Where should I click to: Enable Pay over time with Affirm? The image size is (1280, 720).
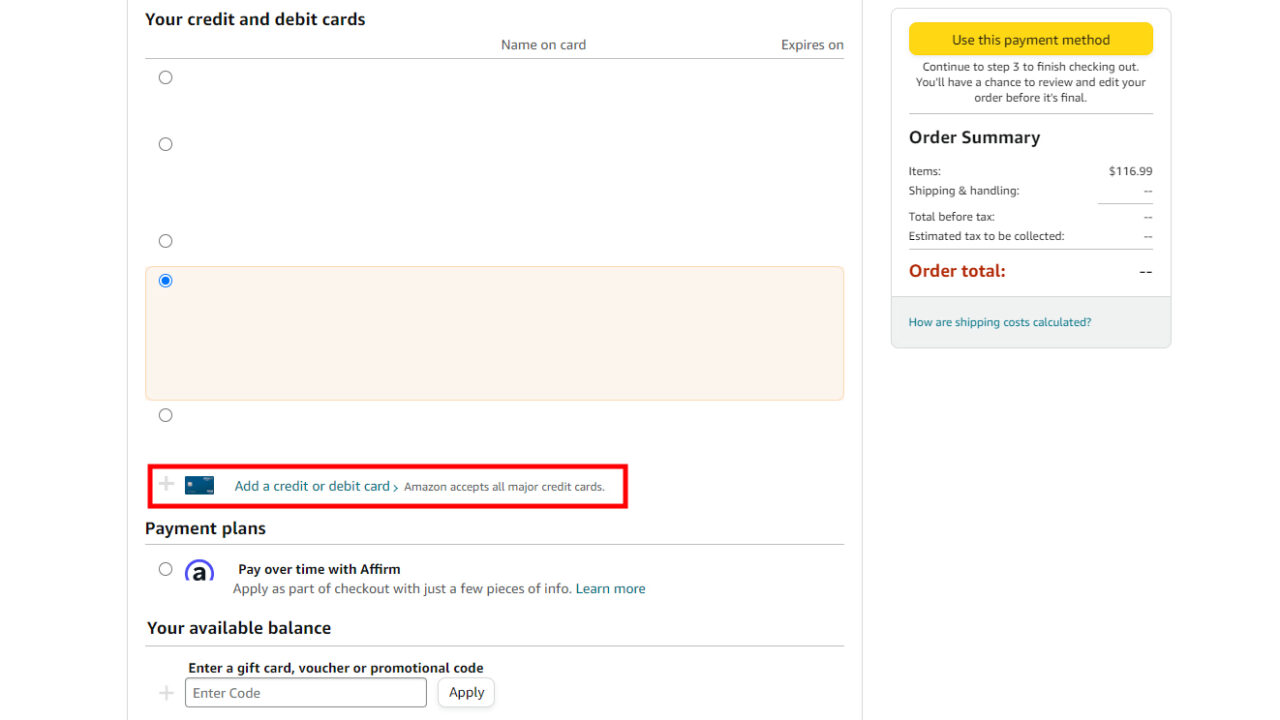(x=165, y=568)
